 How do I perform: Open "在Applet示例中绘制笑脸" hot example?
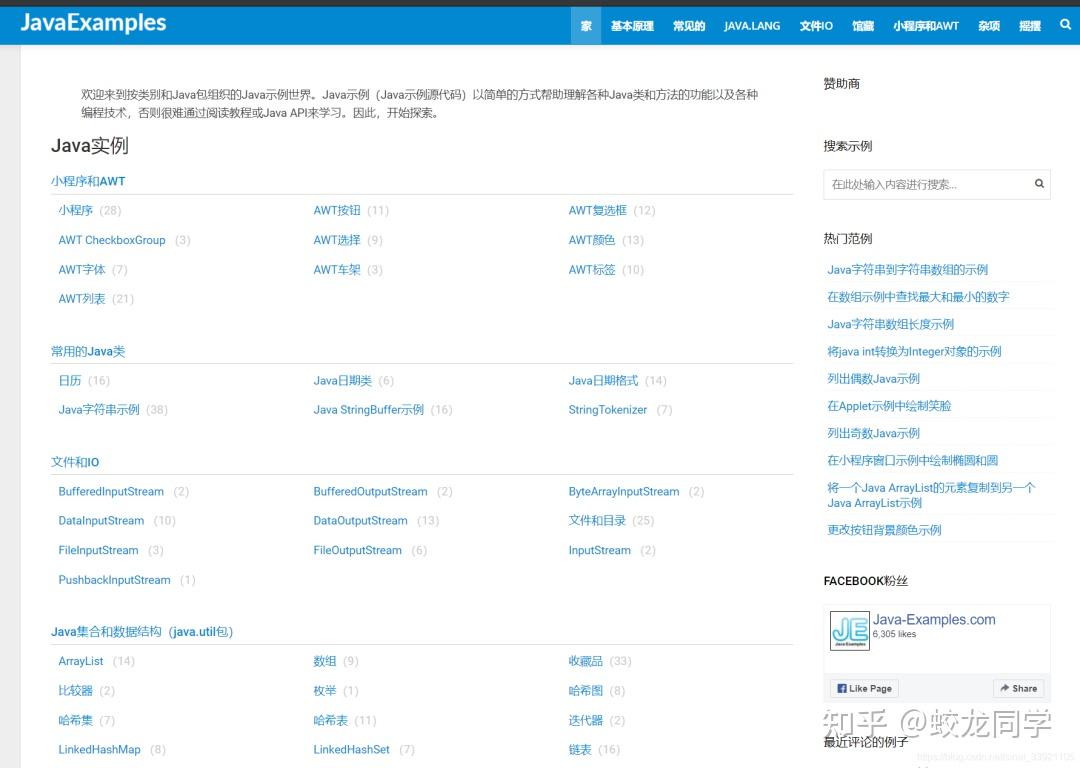click(x=891, y=406)
